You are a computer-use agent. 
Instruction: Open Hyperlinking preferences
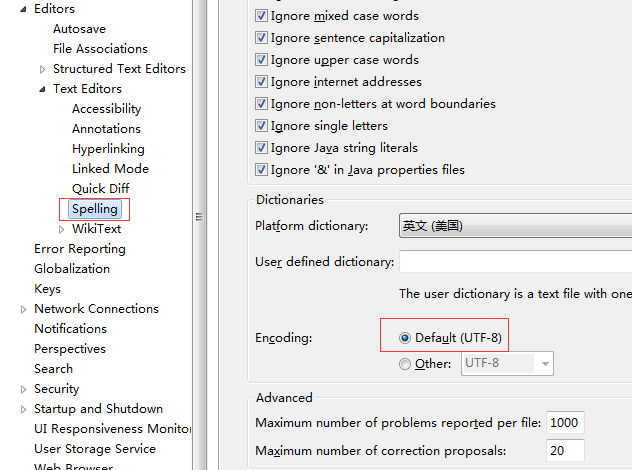point(108,149)
